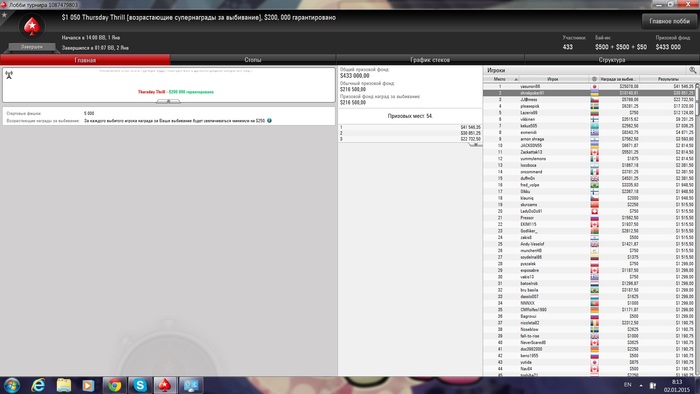Click the Sweden flag beside pleasepick
Viewport: 700px width, 394px height.
[x=595, y=106]
